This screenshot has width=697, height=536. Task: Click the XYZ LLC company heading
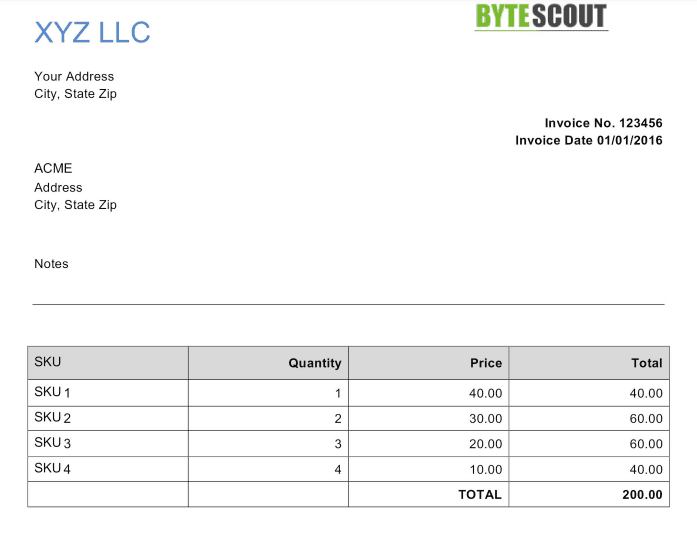click(x=92, y=33)
